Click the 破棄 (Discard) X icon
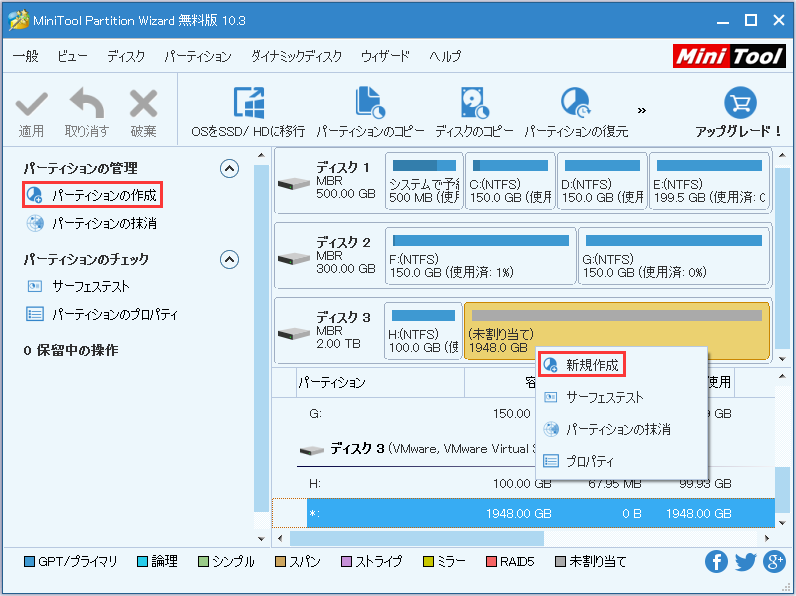Screen dimensions: 796x596 143,104
